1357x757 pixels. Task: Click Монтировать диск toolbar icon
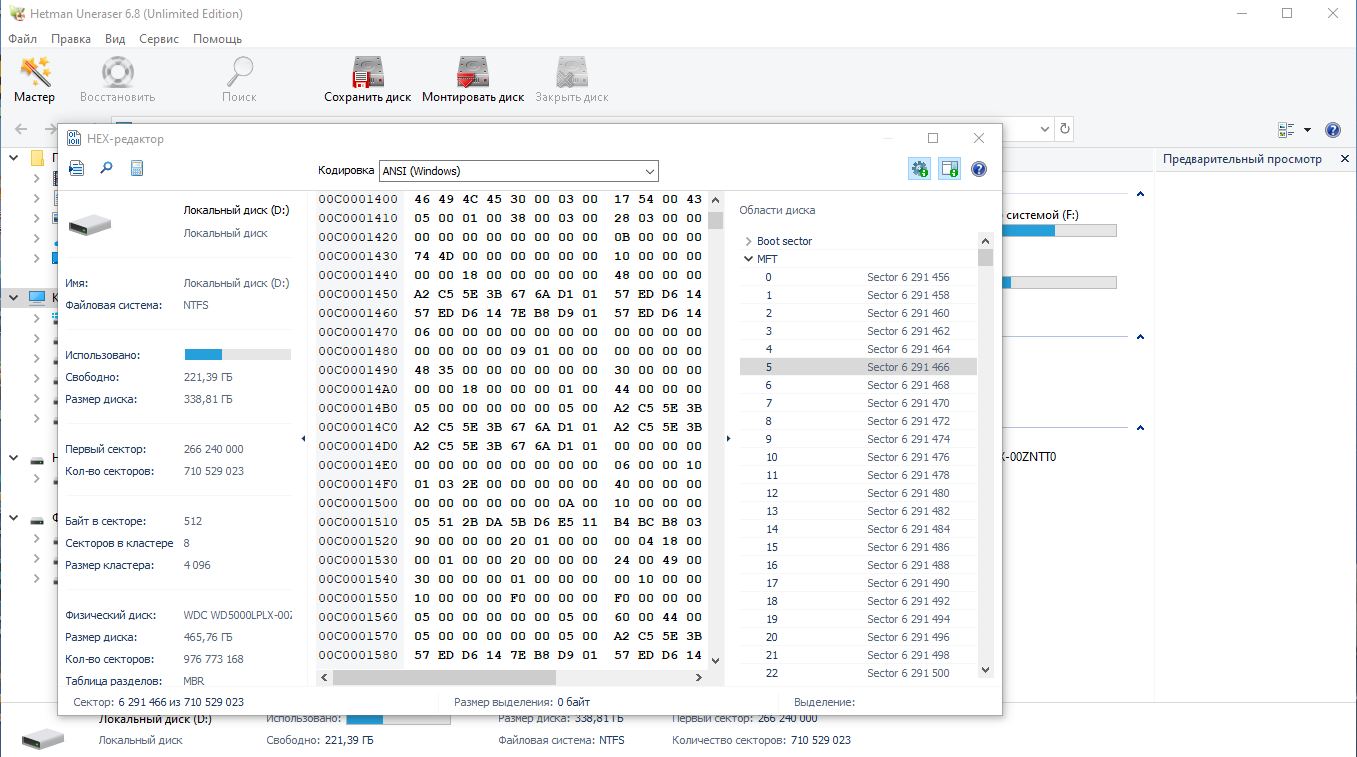(473, 80)
